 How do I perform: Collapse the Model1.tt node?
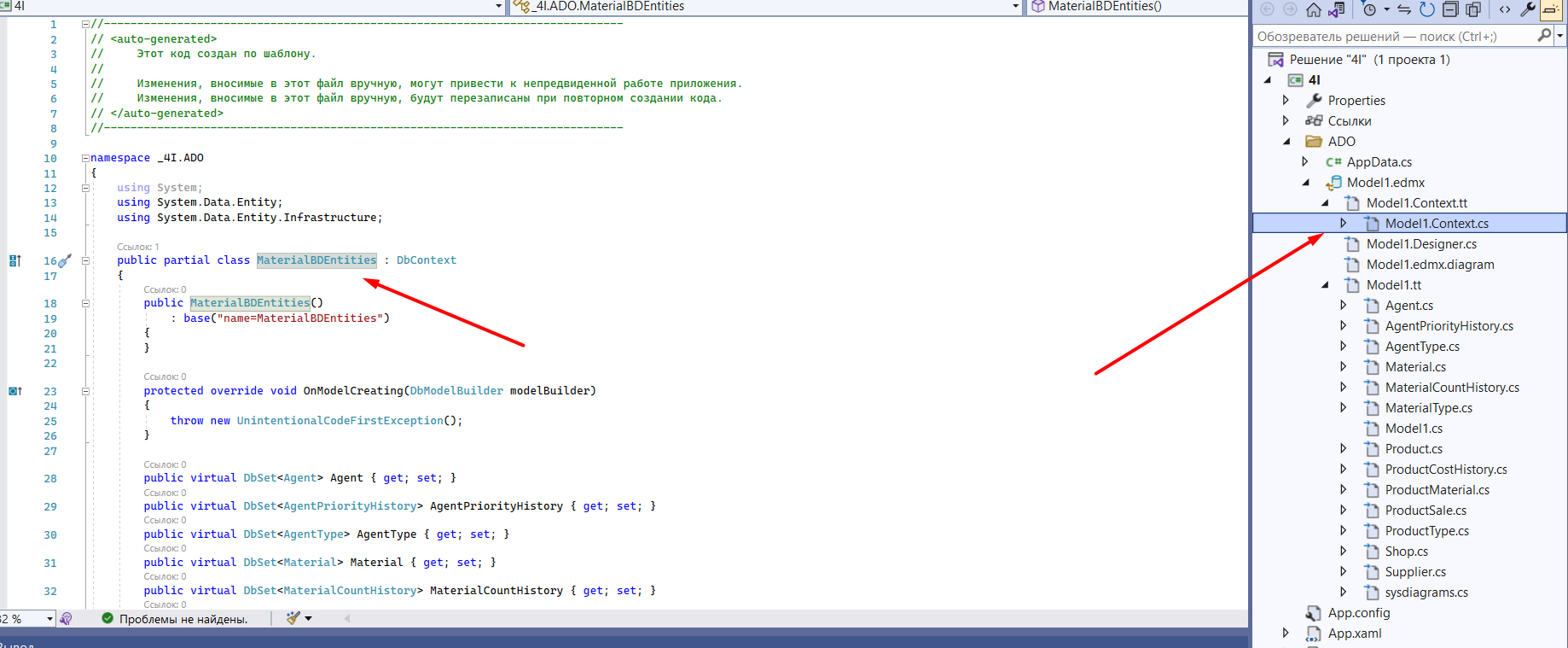click(x=1325, y=285)
